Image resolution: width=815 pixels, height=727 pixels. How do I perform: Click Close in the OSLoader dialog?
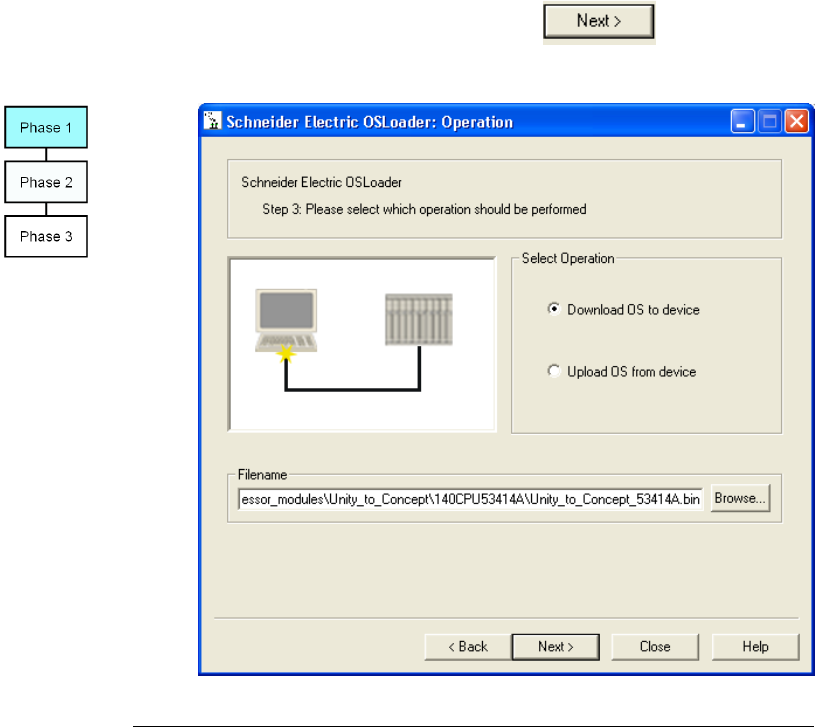pyautogui.click(x=655, y=647)
